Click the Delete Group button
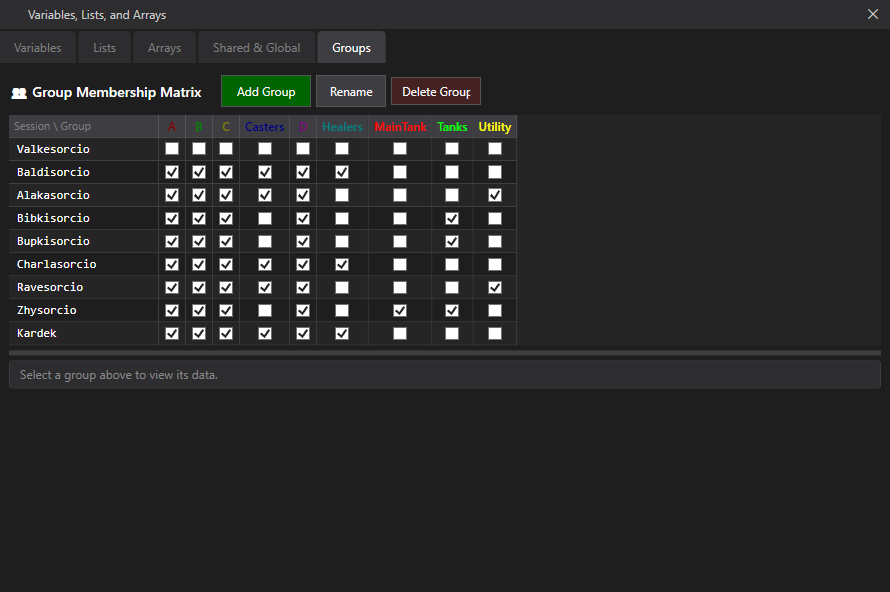 (436, 91)
